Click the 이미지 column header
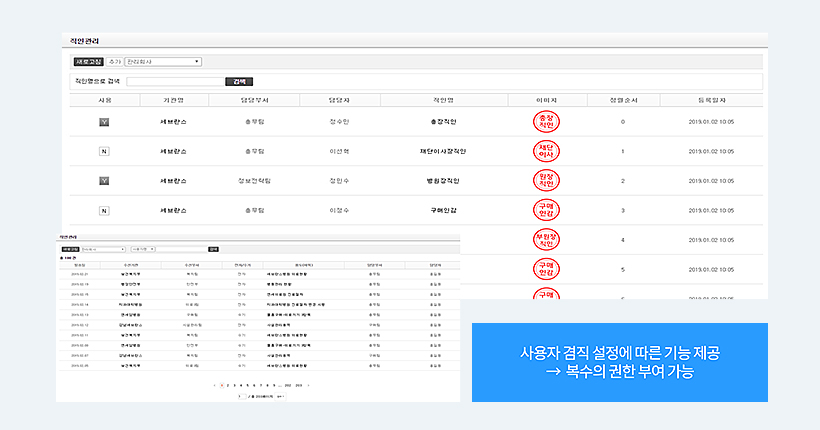The image size is (820, 430). coord(546,100)
